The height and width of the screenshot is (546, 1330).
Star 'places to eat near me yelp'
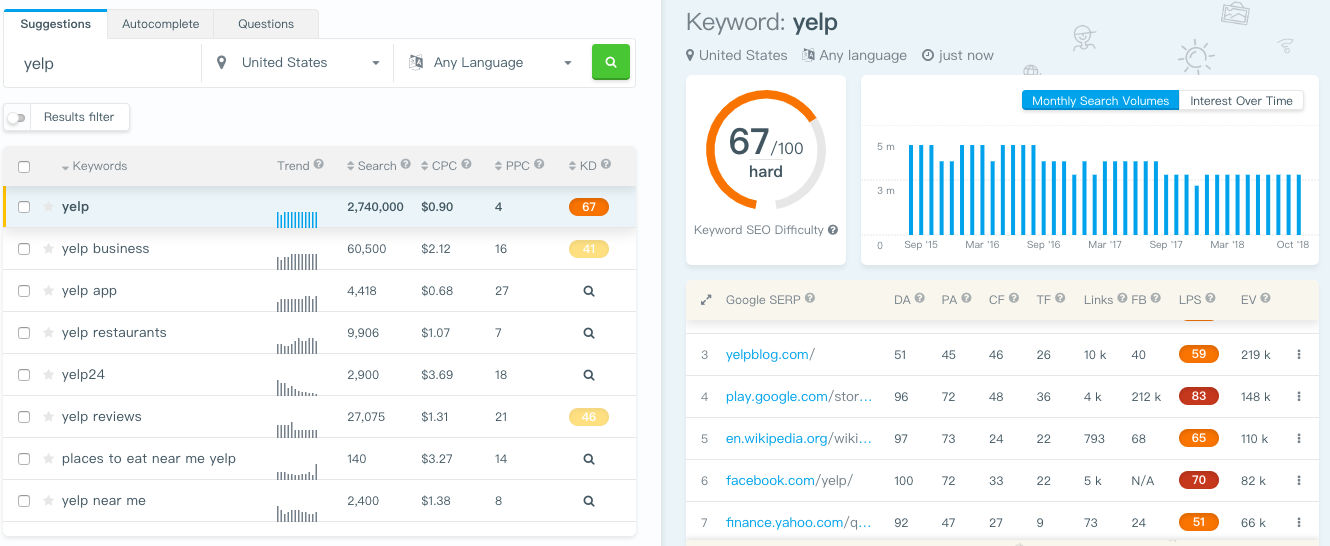coord(48,459)
